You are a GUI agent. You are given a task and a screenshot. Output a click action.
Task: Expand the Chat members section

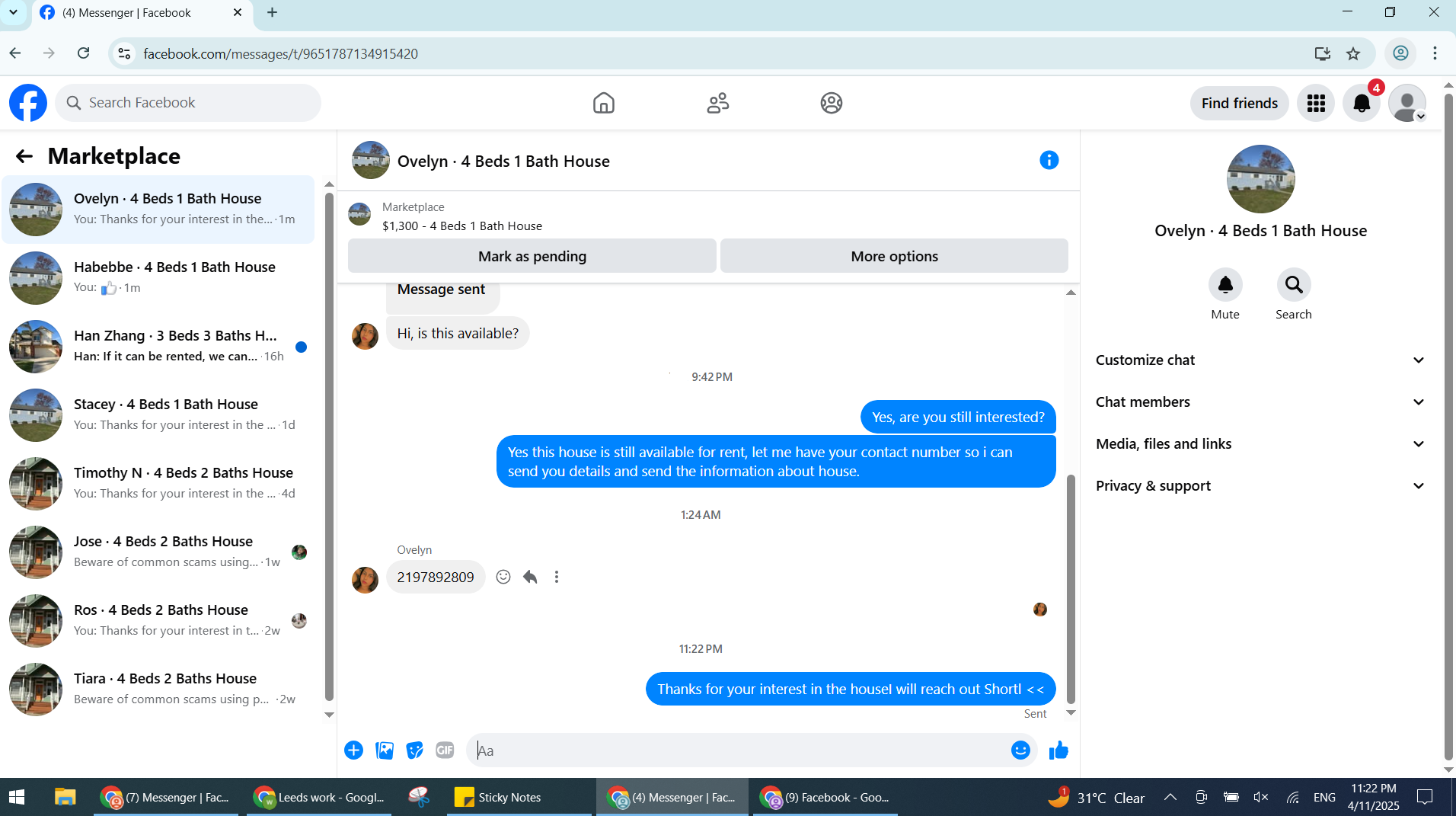(x=1260, y=402)
